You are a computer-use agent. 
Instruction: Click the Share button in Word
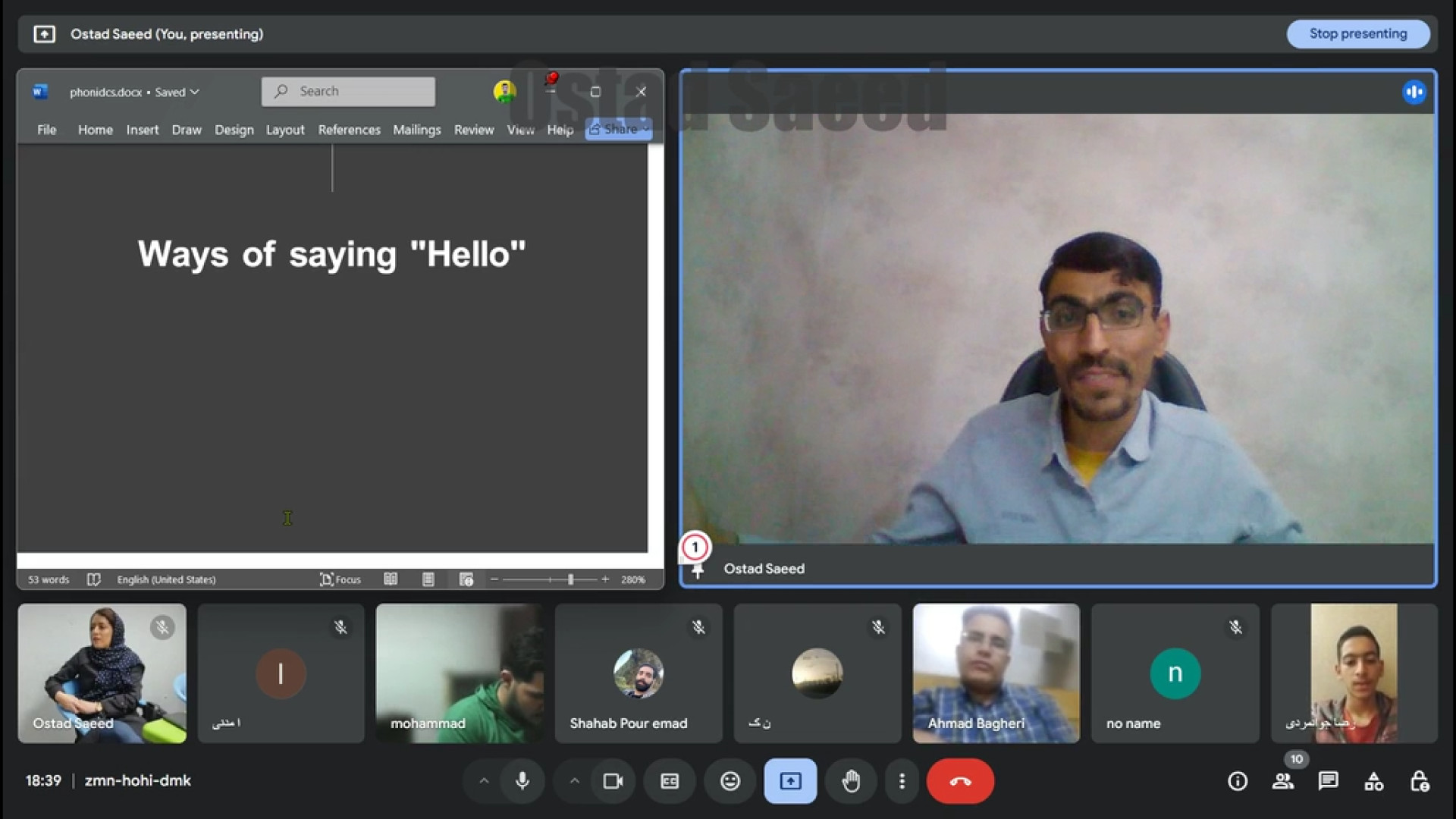click(618, 129)
